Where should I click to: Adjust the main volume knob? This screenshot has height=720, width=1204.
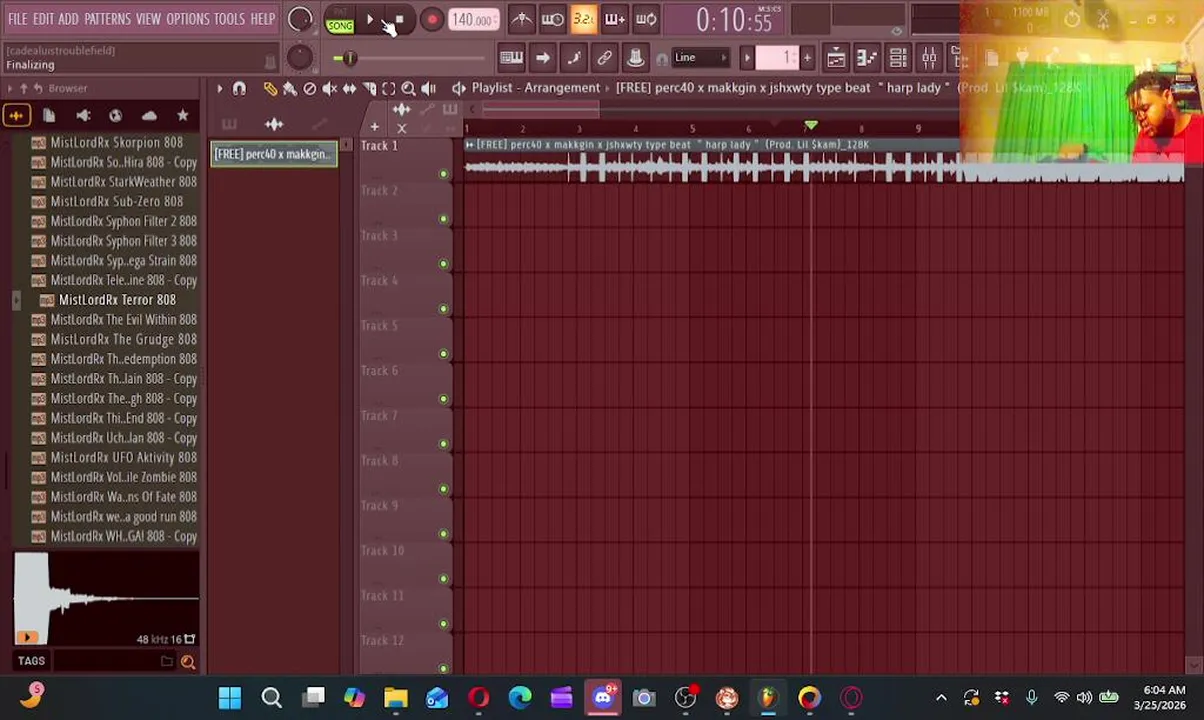(x=299, y=19)
